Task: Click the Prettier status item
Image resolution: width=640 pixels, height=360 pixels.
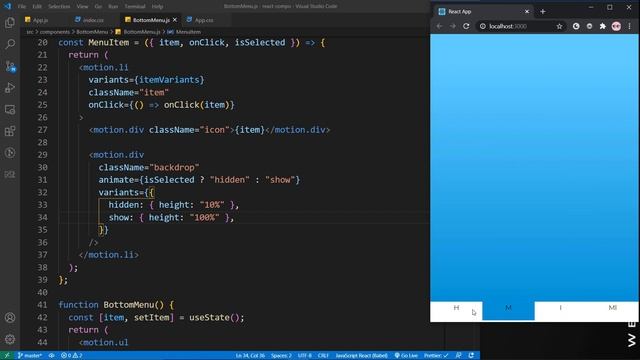Action: 436,356
